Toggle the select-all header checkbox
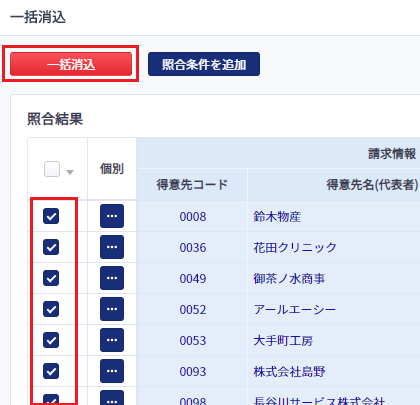 point(52,169)
